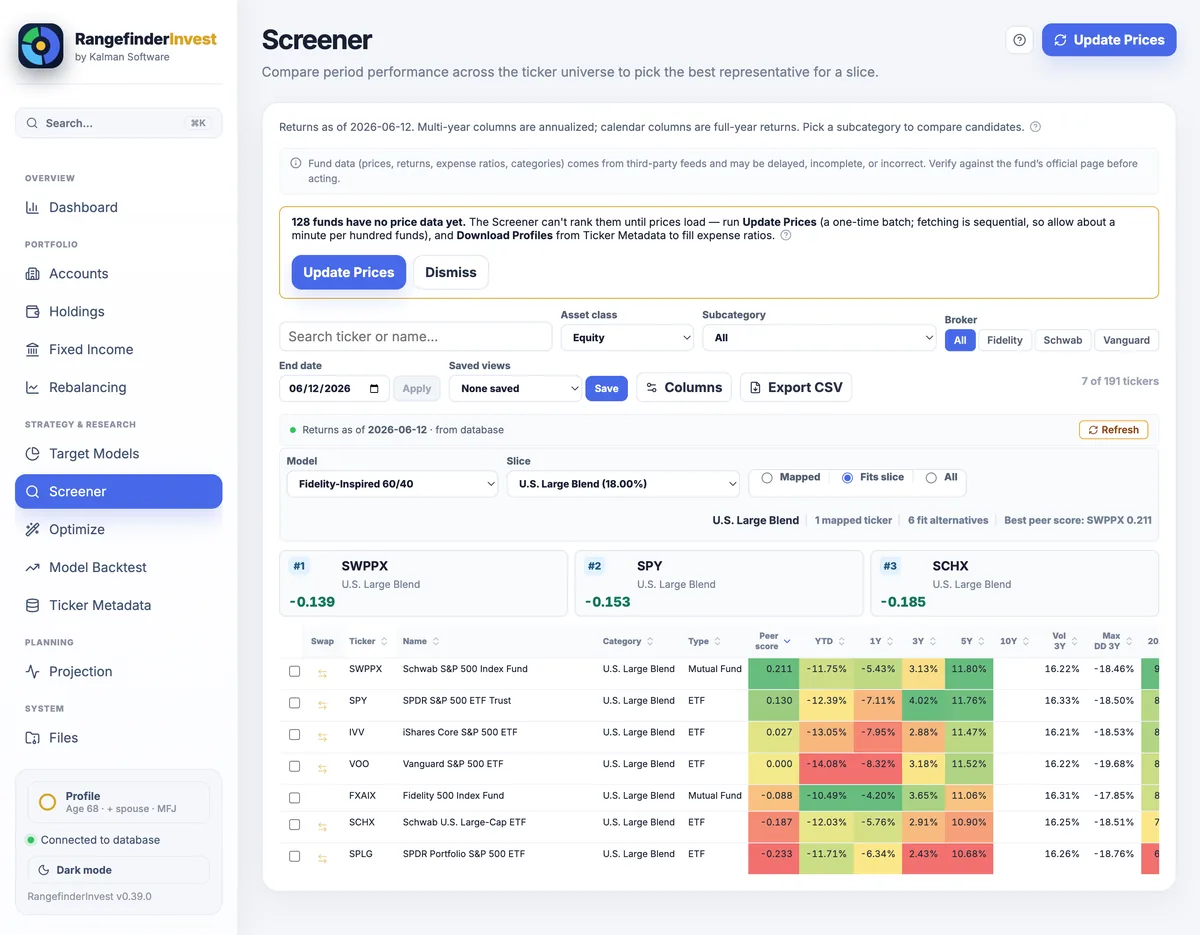
Task: Open Model Backtest page
Action: point(118,567)
